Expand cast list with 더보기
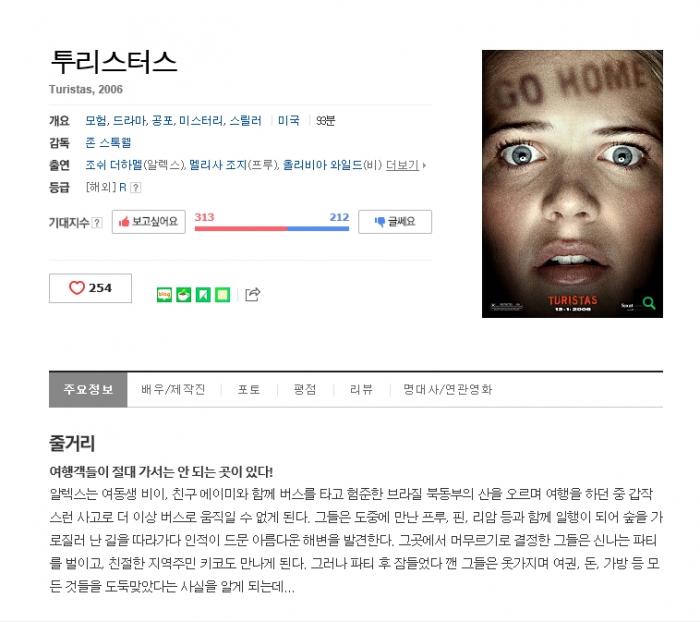700x622 pixels. point(405,165)
